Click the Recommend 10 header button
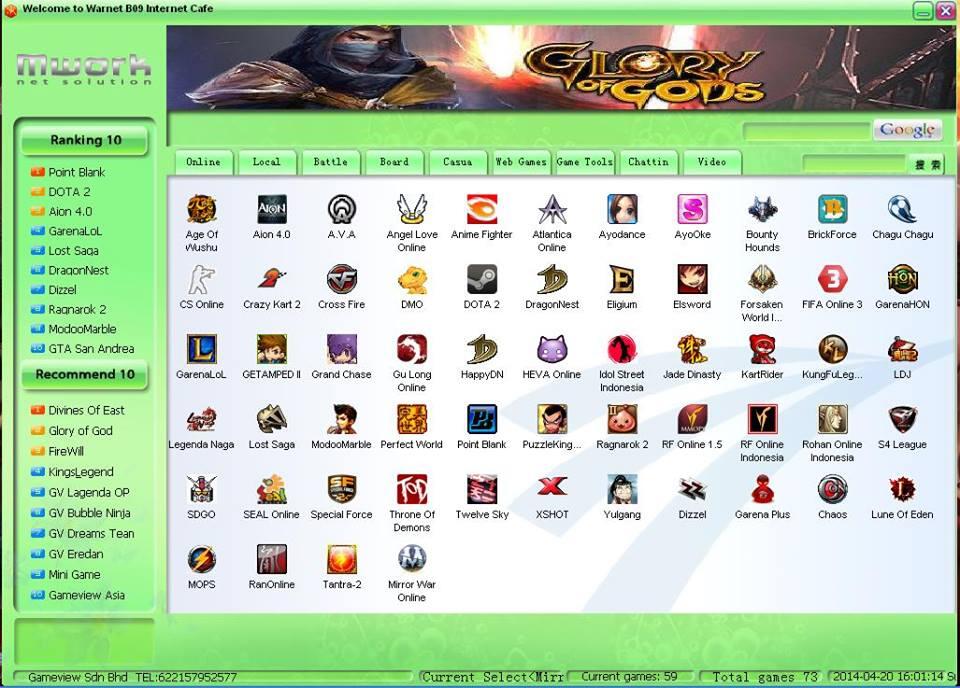The width and height of the screenshot is (960, 688). [x=85, y=375]
